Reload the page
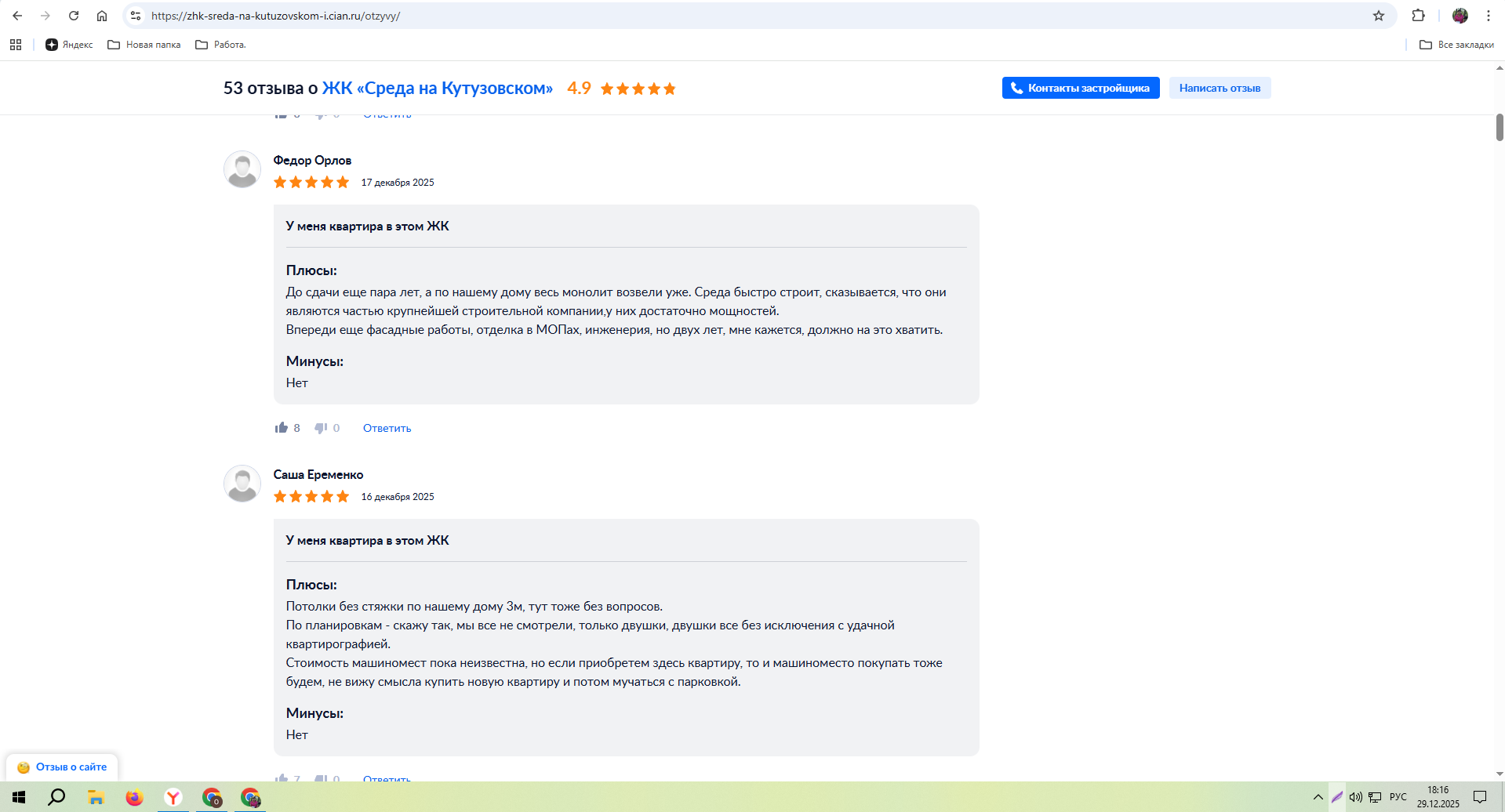The image size is (1505, 812). pos(74,16)
